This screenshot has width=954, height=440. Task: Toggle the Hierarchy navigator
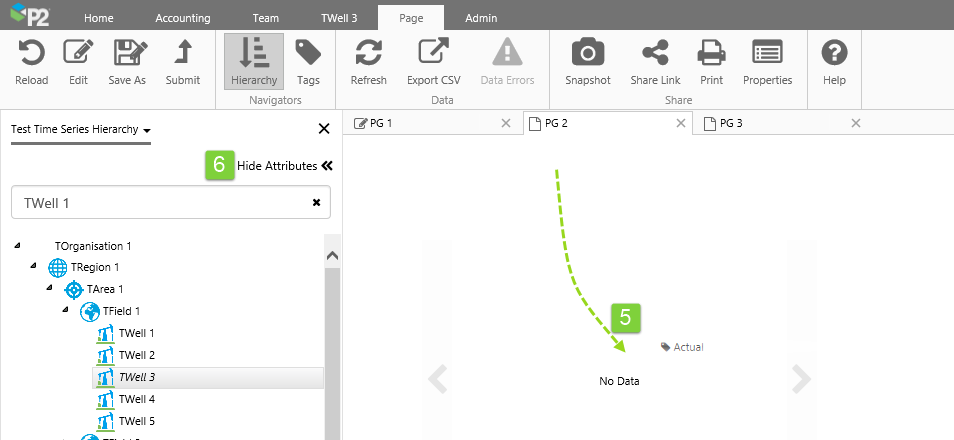(x=253, y=54)
